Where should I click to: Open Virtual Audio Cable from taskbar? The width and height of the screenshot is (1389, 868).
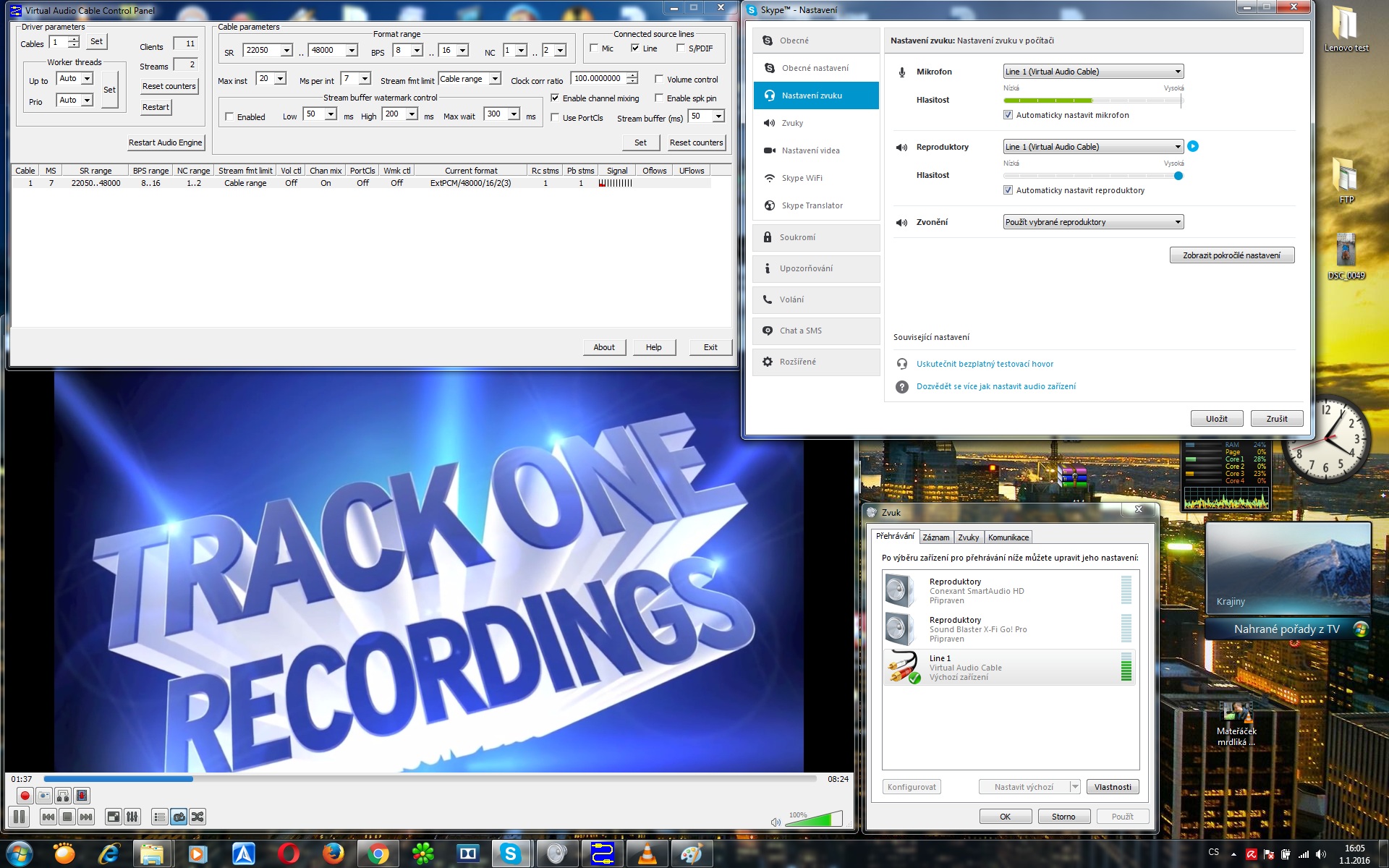tap(602, 854)
